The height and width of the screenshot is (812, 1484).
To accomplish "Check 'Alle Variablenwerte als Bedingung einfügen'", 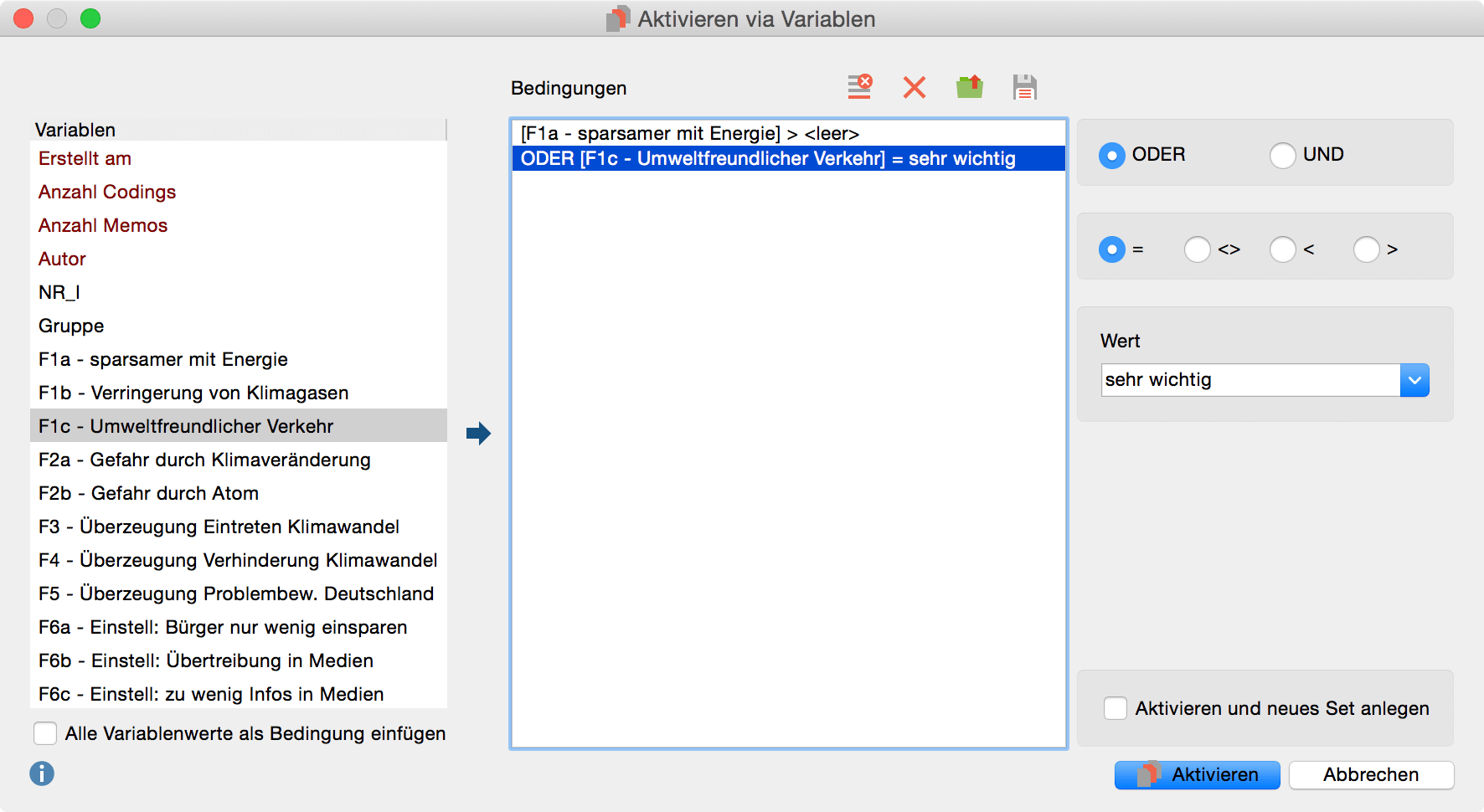I will [45, 733].
